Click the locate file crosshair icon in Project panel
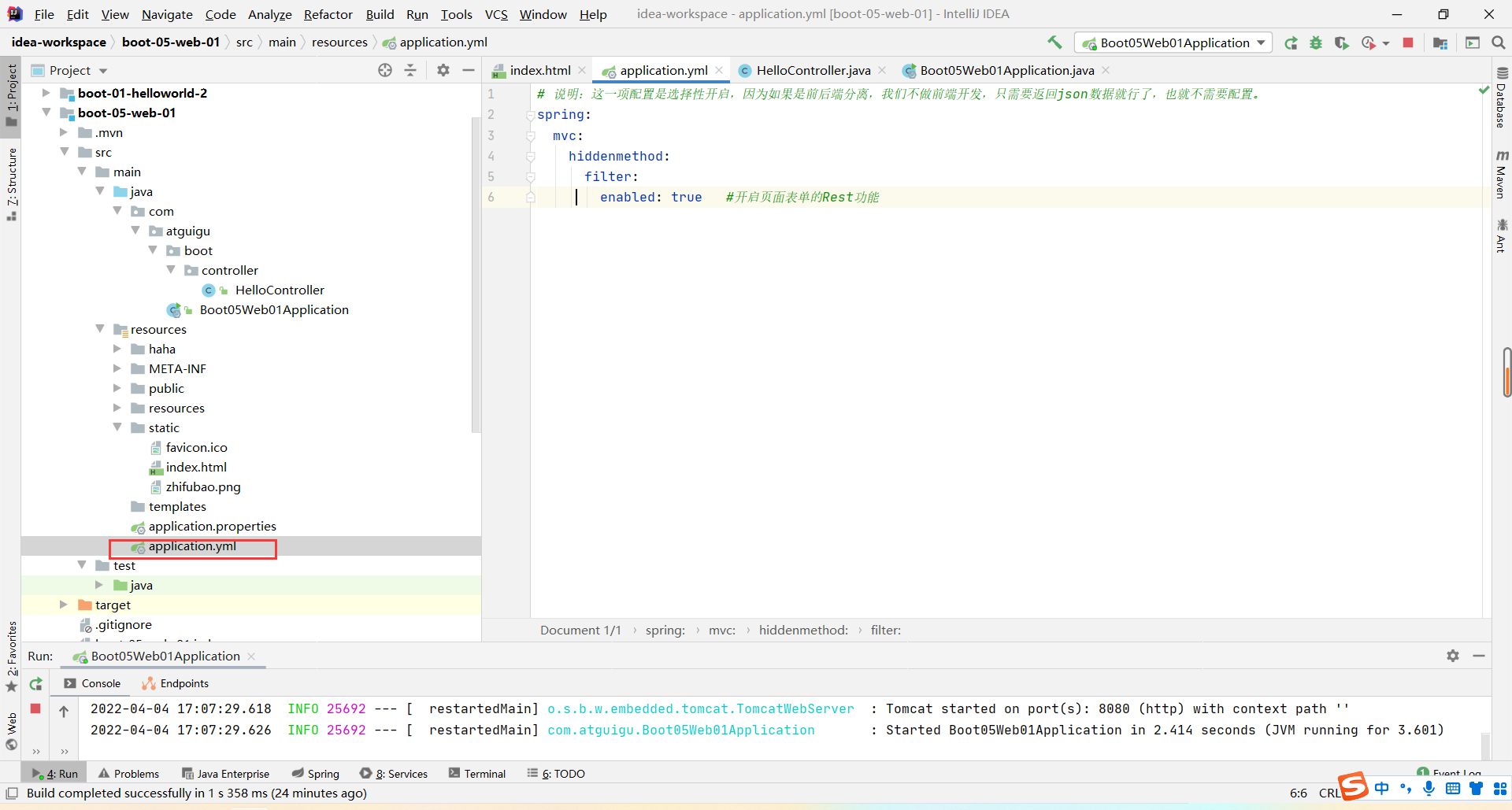Viewport: 1512px width, 810px height. point(385,70)
